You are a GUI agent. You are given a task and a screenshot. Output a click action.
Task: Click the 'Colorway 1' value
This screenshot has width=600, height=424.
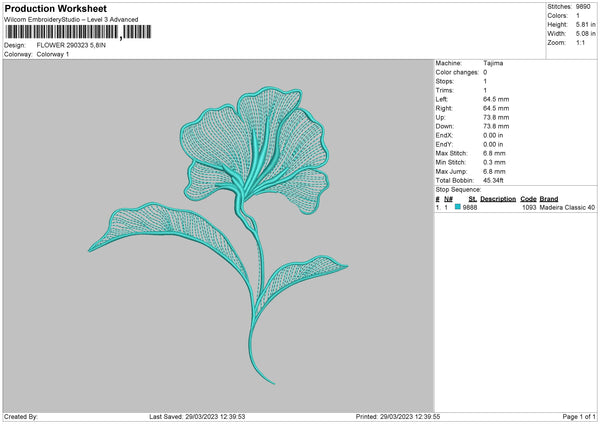pyautogui.click(x=53, y=54)
